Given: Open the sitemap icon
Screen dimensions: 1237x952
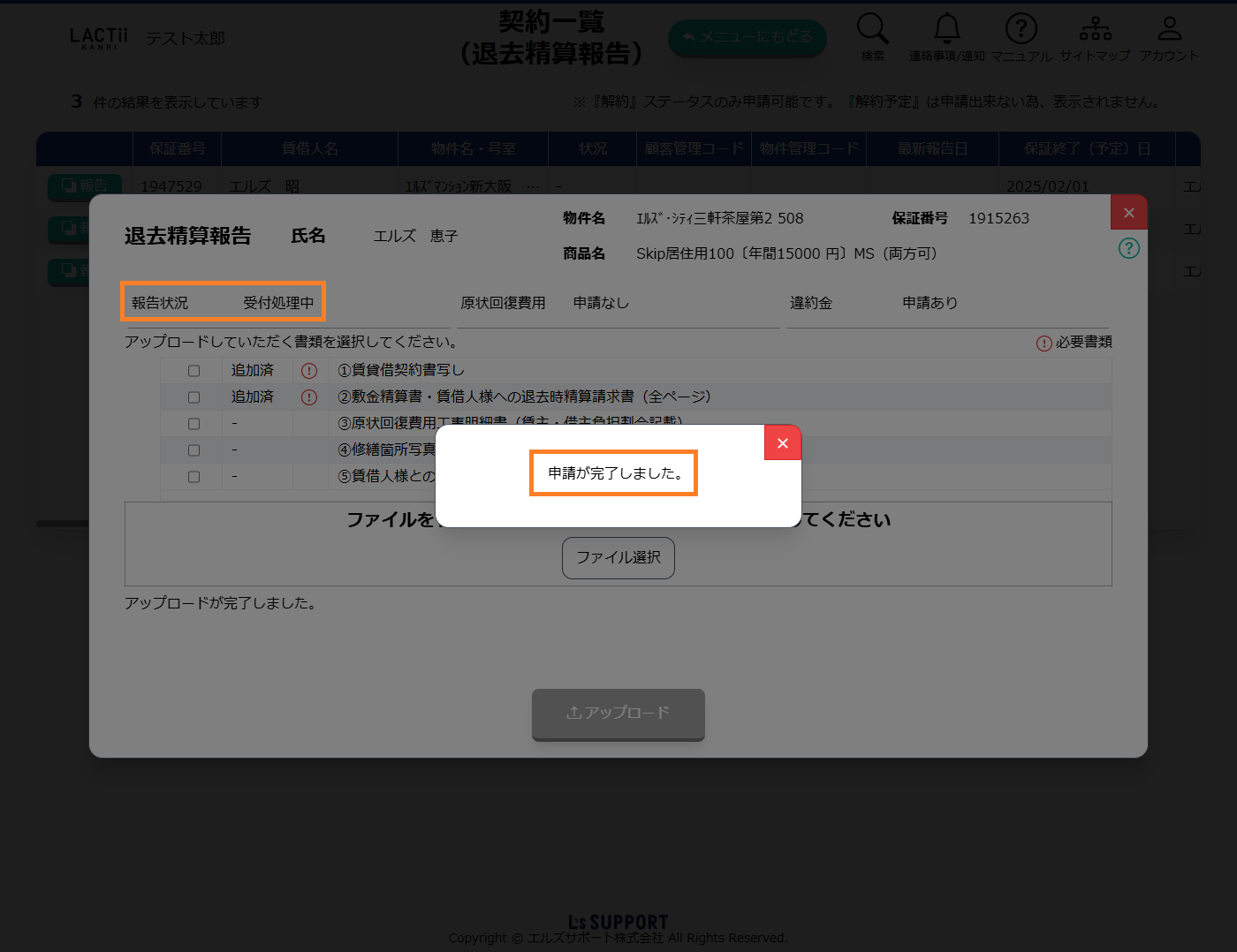Looking at the screenshot, I should (x=1095, y=29).
